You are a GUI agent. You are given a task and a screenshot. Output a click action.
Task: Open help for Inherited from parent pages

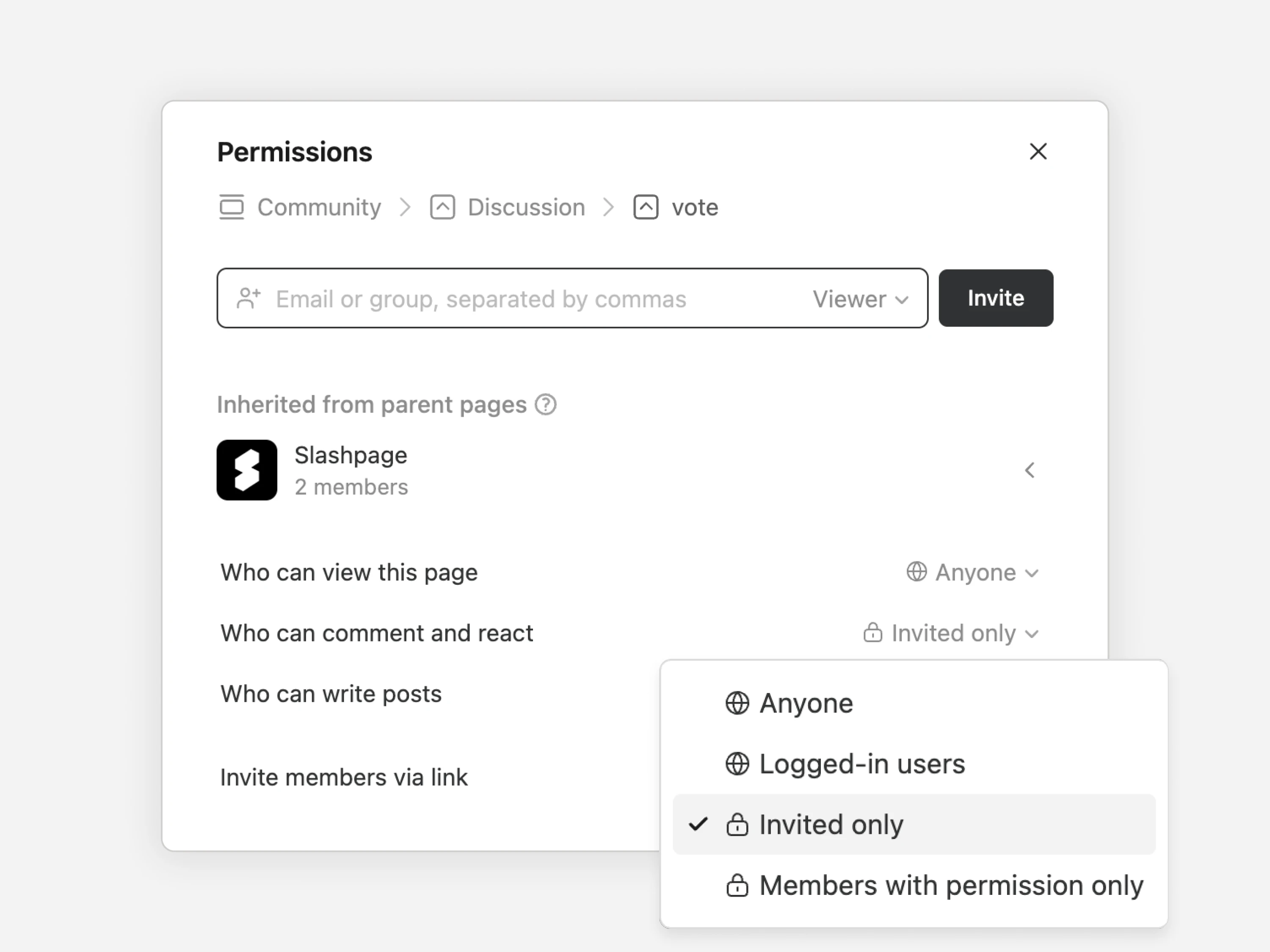tap(545, 405)
